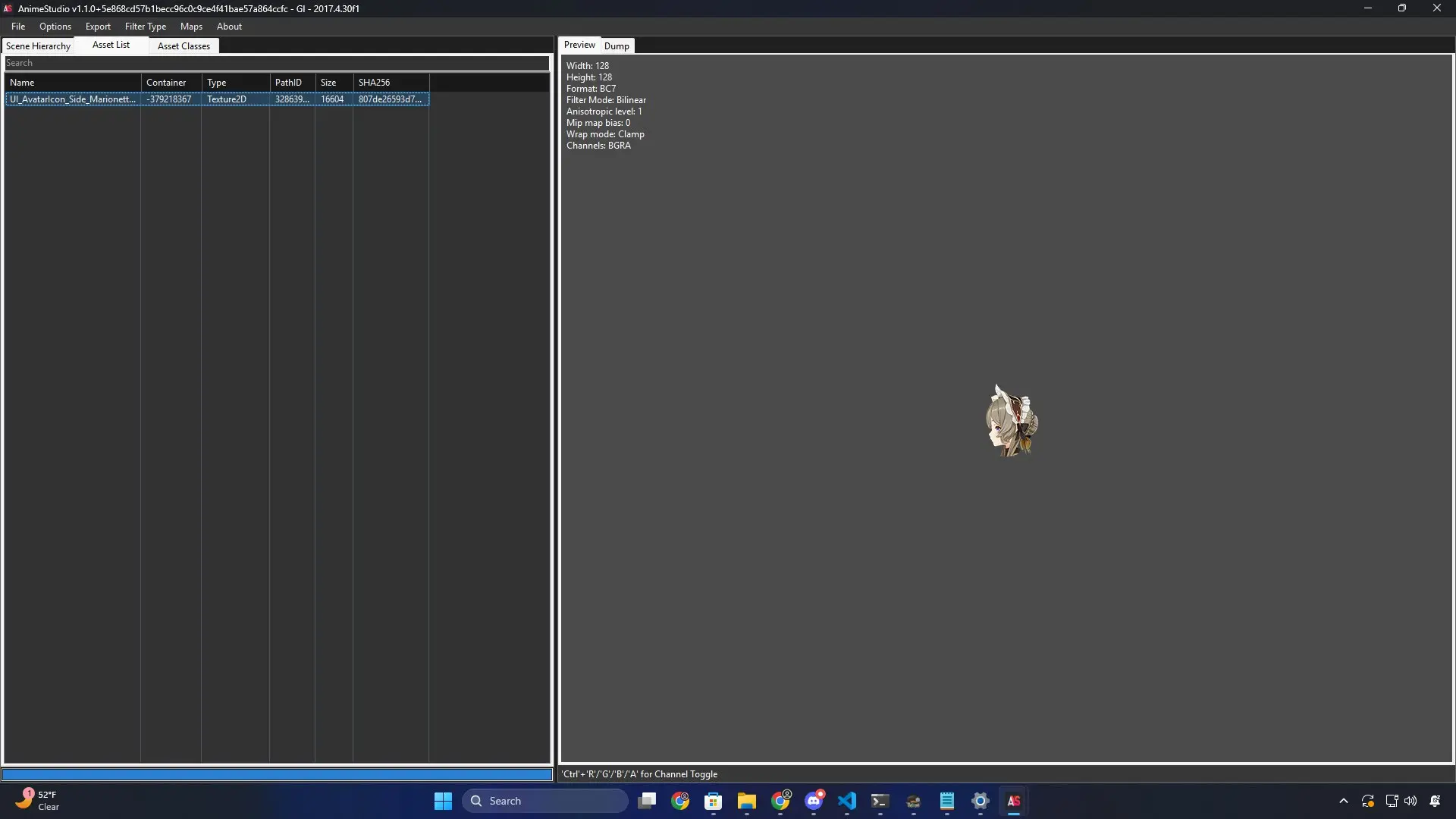Image resolution: width=1456 pixels, height=819 pixels.
Task: Click the asset search field
Action: [x=277, y=64]
